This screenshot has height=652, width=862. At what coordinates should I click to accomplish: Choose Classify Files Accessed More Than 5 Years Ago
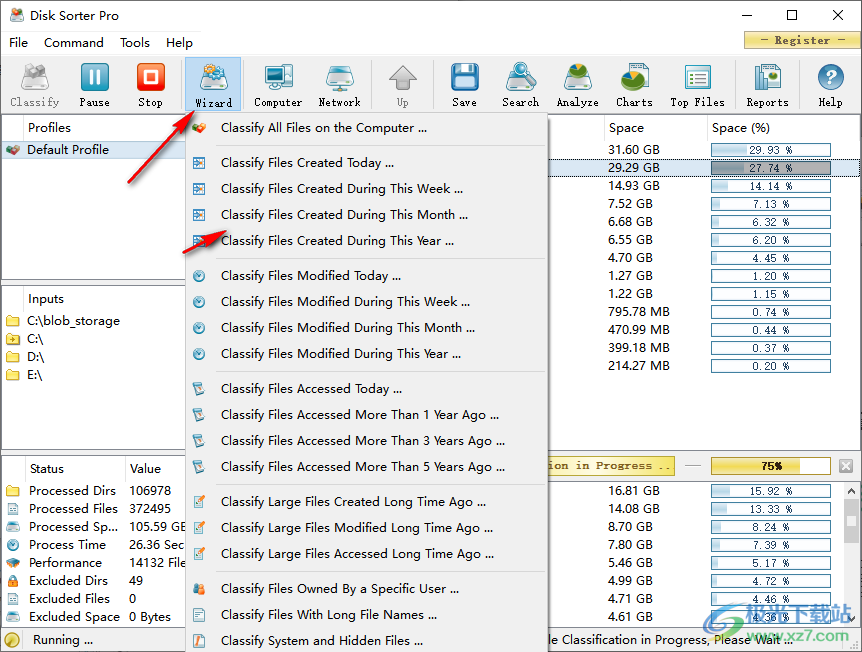pyautogui.click(x=367, y=467)
